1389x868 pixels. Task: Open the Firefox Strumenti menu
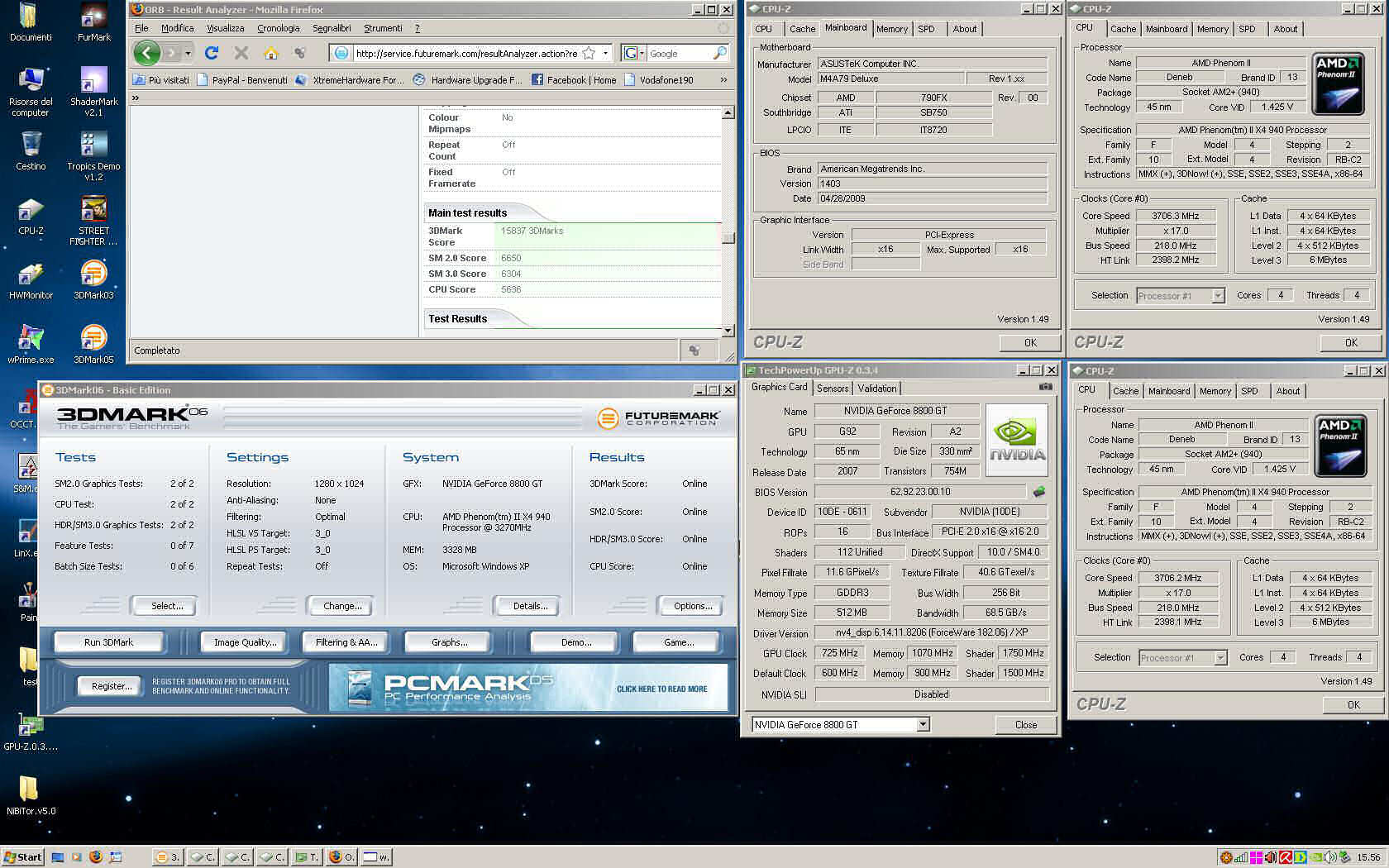click(383, 28)
